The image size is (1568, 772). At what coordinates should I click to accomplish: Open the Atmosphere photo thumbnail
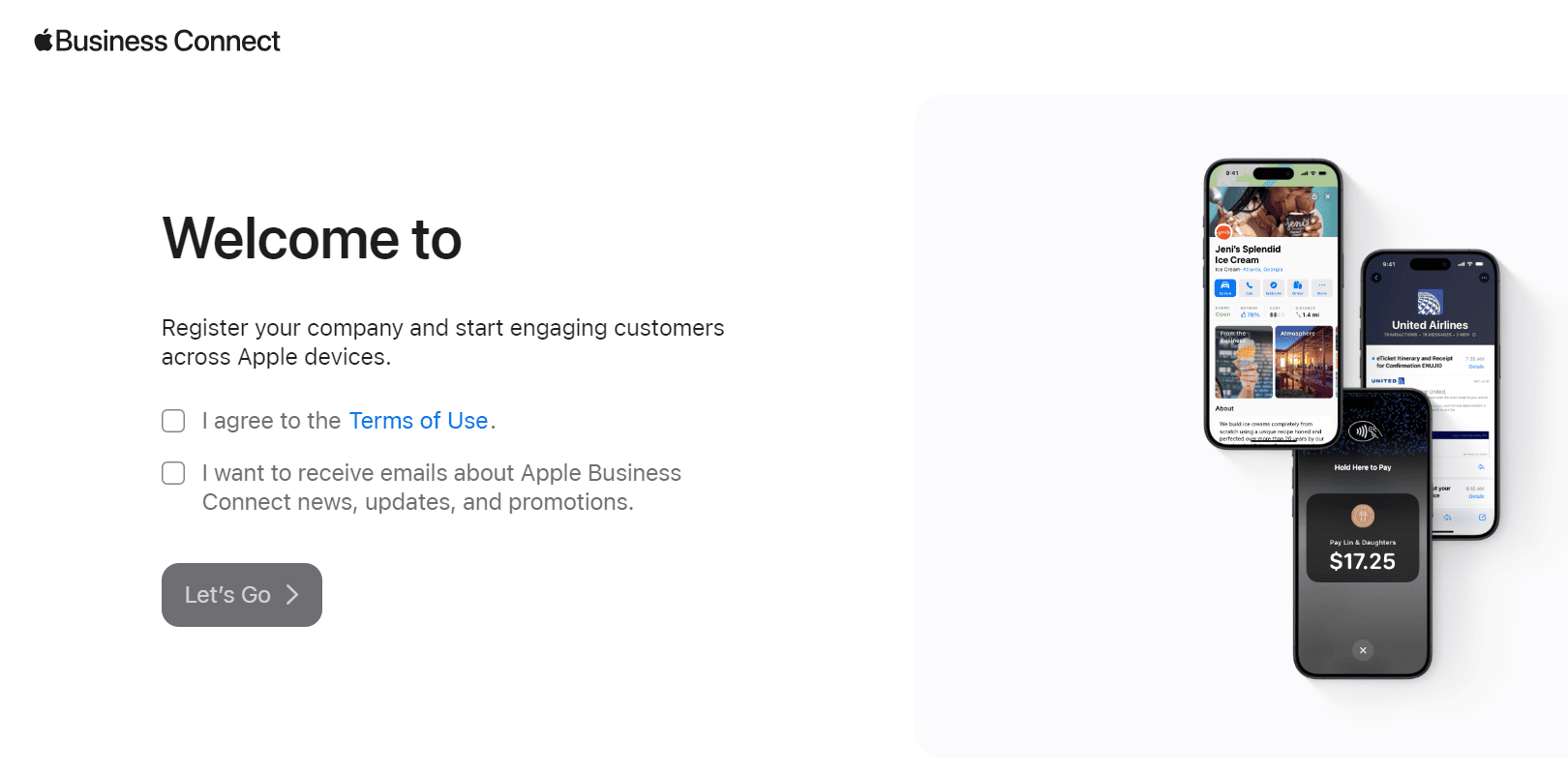tap(1306, 360)
